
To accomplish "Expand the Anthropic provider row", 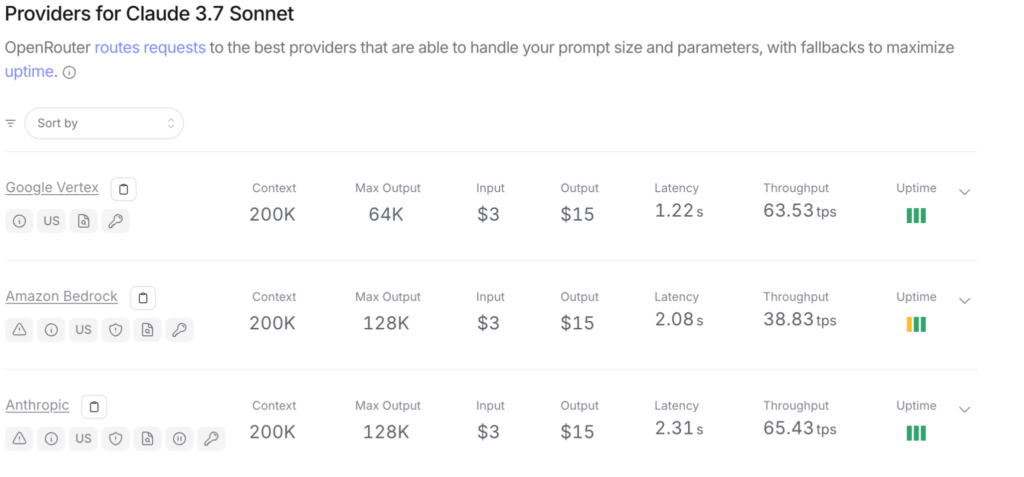I will click(x=965, y=410).
